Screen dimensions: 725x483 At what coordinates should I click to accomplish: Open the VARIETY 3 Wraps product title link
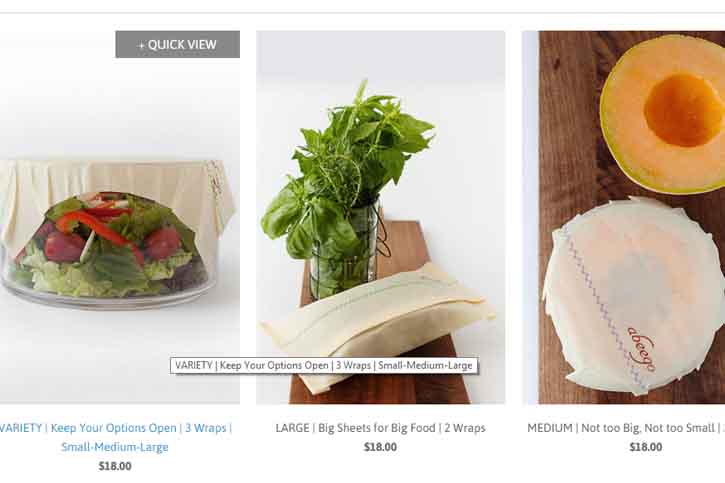115,437
